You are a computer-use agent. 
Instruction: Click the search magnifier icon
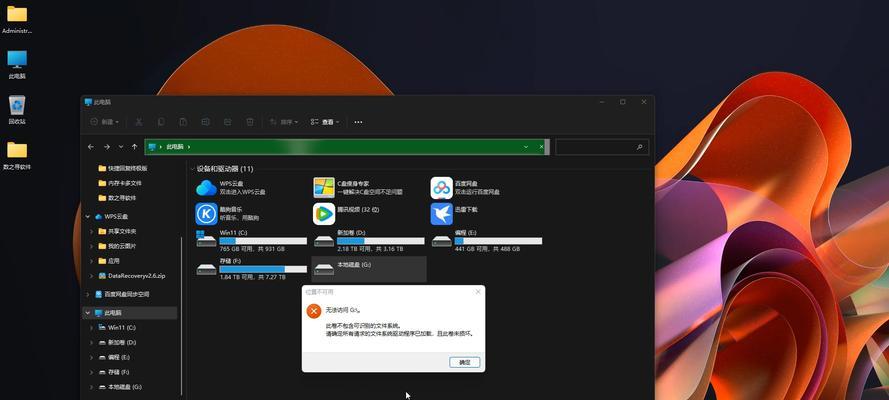[640, 147]
